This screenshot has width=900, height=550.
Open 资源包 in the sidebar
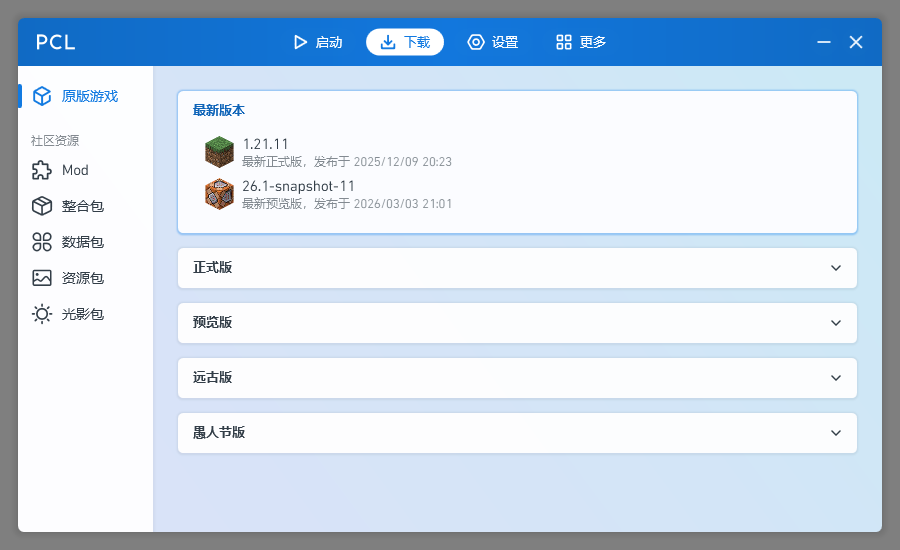pyautogui.click(x=86, y=278)
